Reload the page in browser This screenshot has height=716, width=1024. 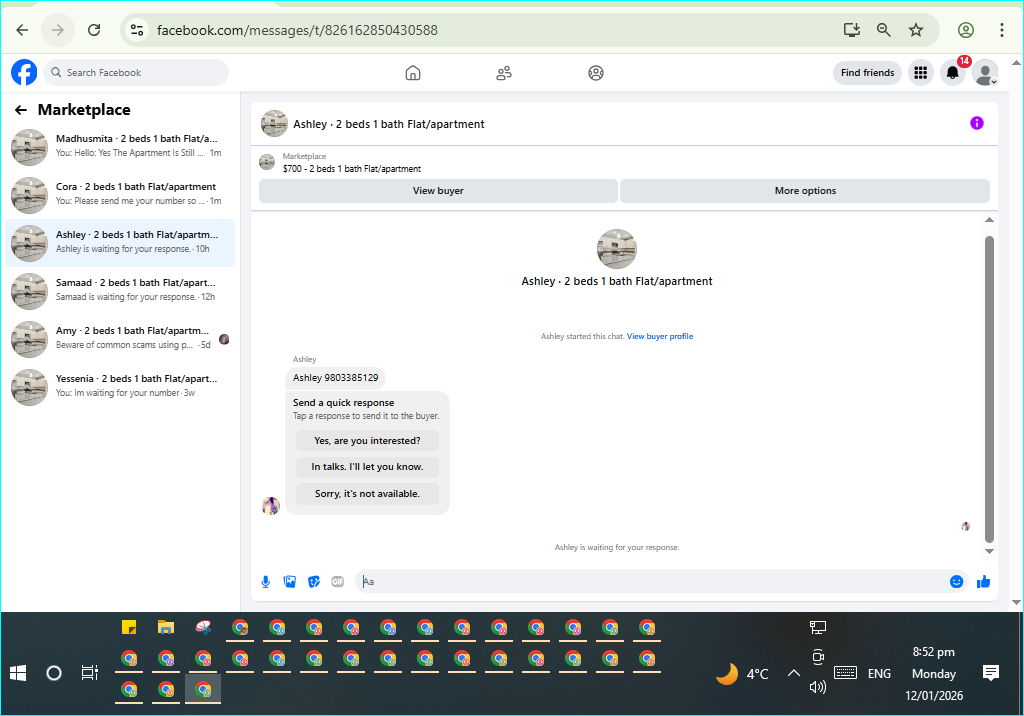click(94, 30)
